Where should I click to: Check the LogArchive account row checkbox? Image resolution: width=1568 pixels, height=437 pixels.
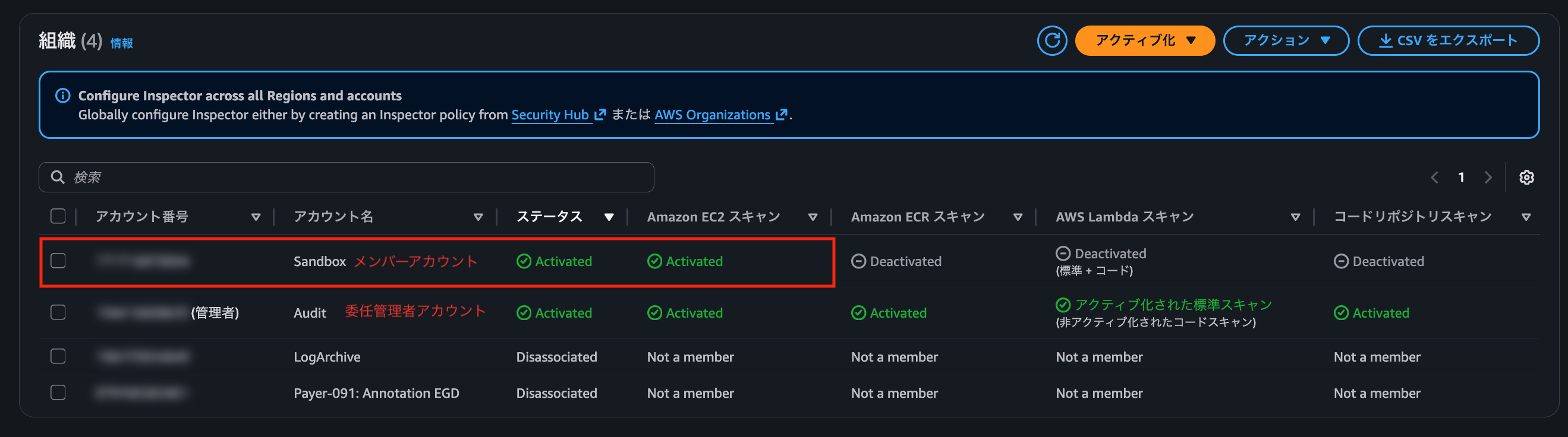(x=58, y=356)
